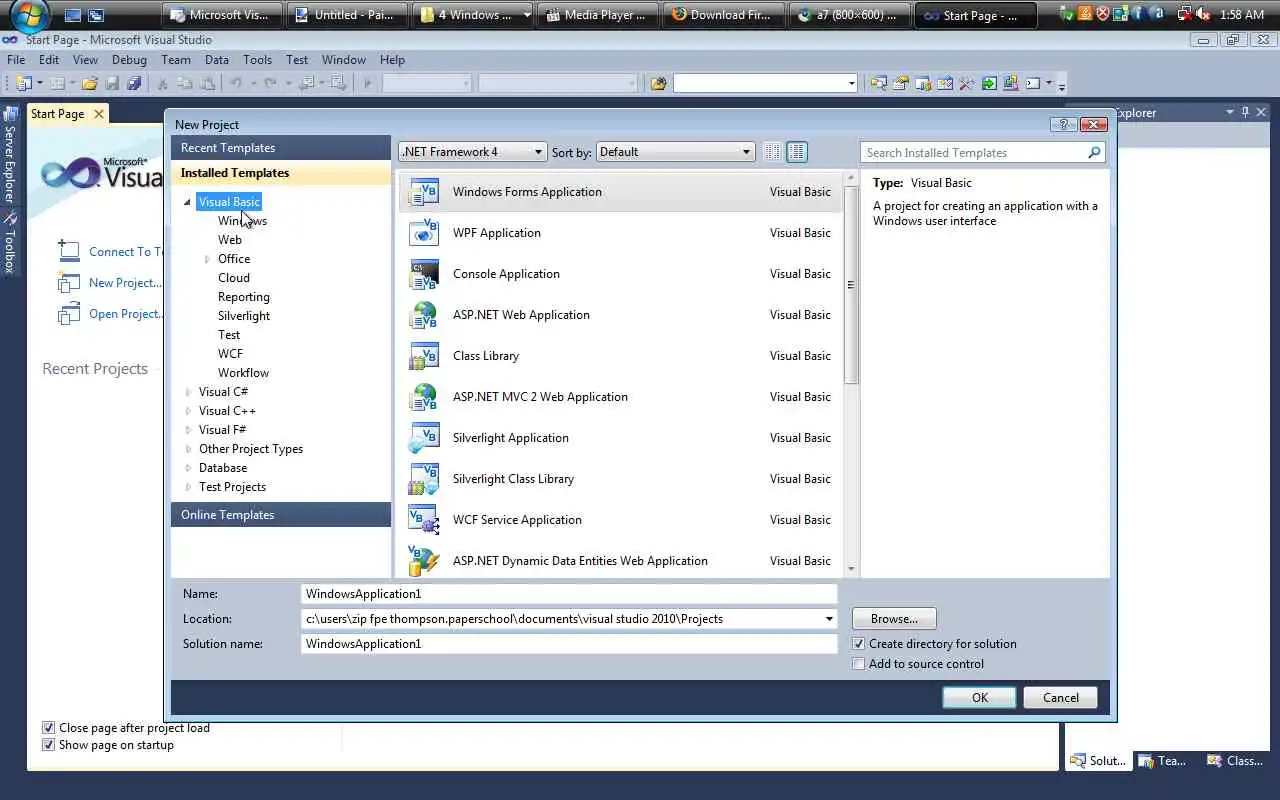Choose the WPF Application template icon
The width and height of the screenshot is (1280, 800).
tap(424, 233)
